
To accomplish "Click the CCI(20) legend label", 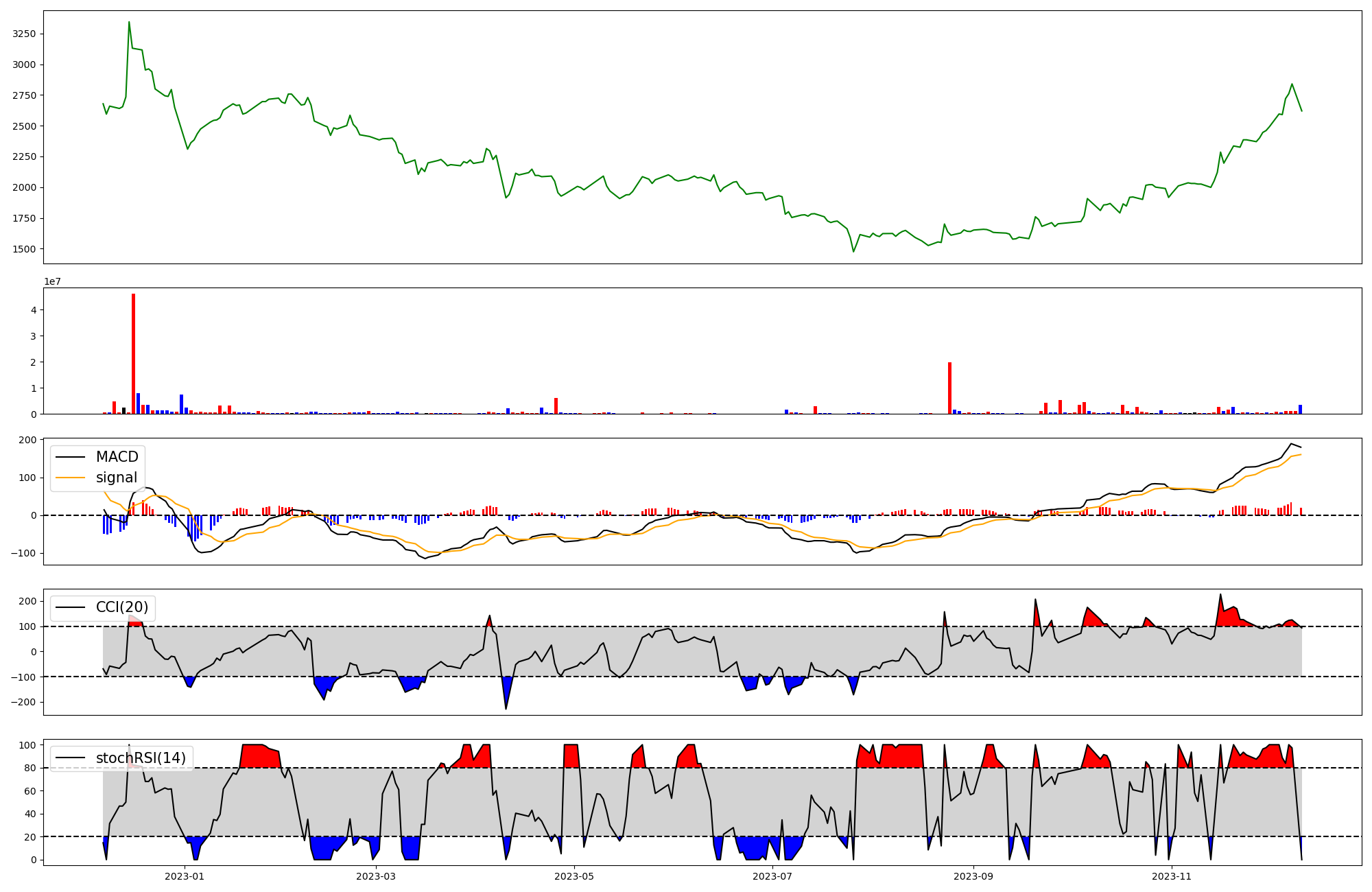I will (x=121, y=607).
